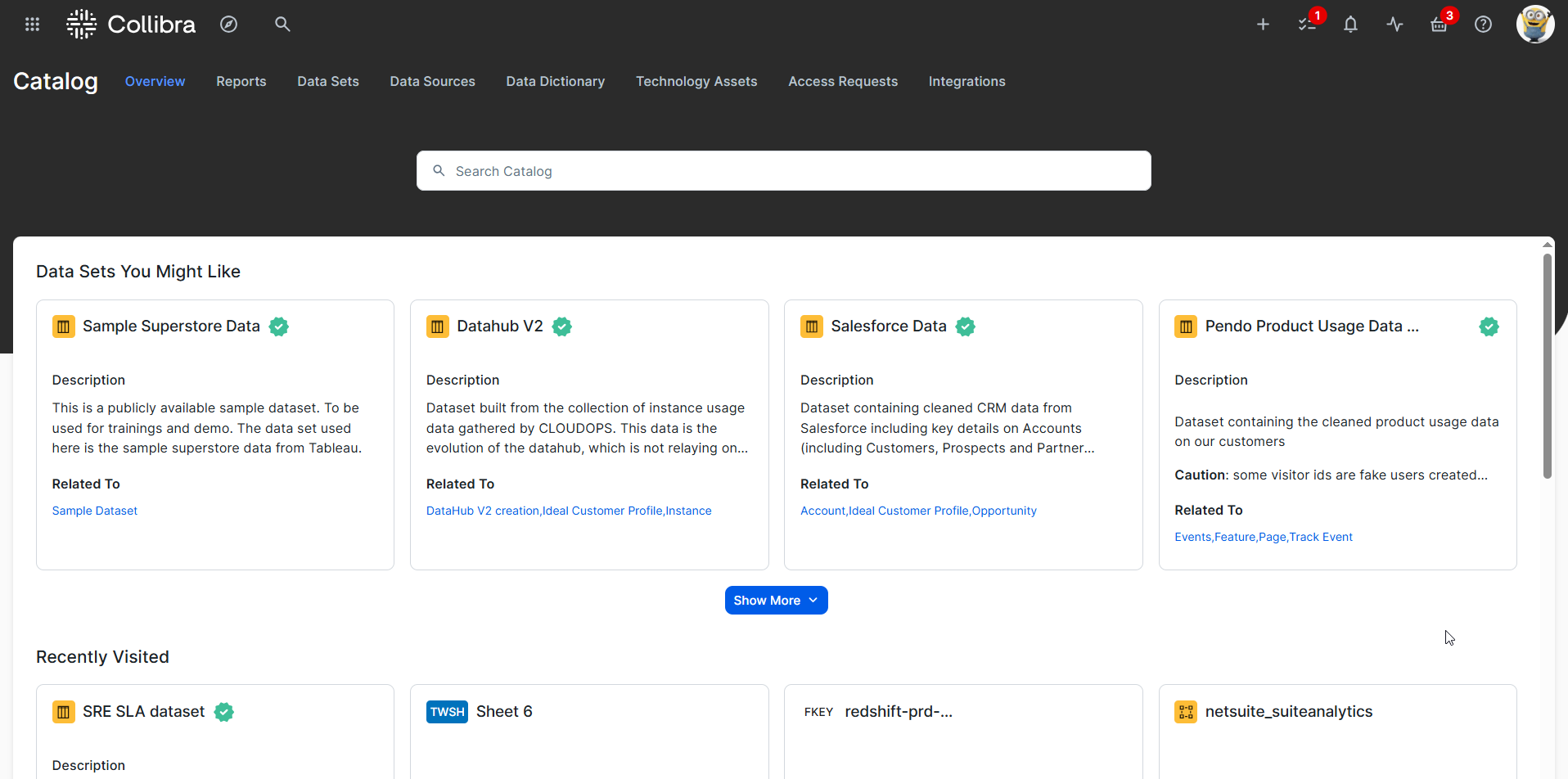Viewport: 1568px width, 779px height.
Task: Open global search magnifier icon
Action: 282,25
